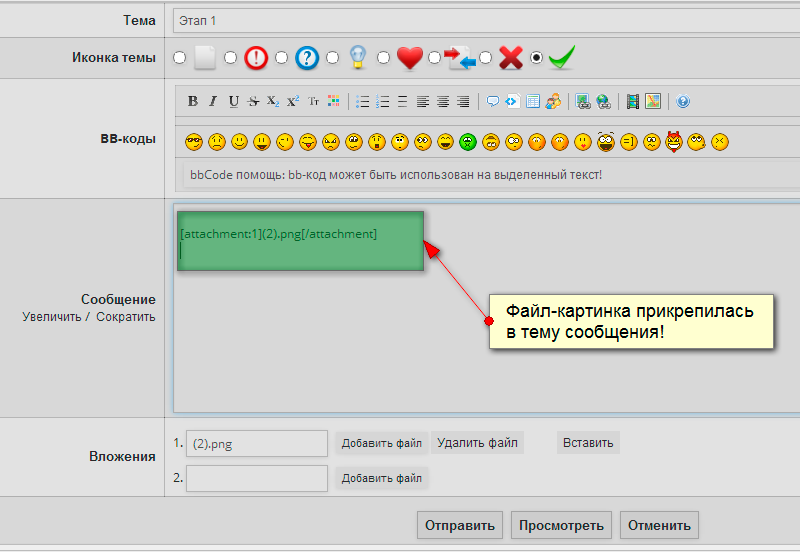Screen dimensions: 800x552
Task: Select the red cross topic icon radio
Action: click(485, 58)
